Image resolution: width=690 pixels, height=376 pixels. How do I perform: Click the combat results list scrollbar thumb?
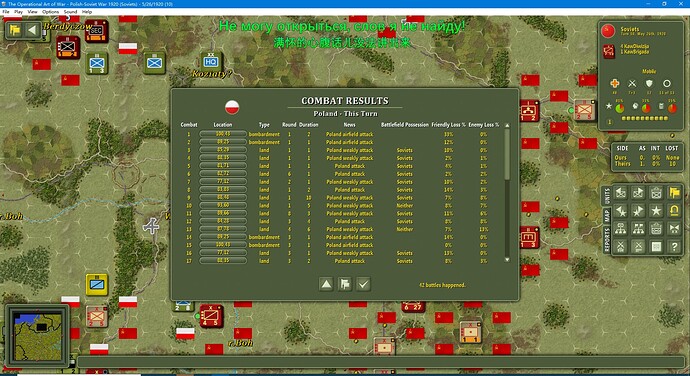[507, 154]
